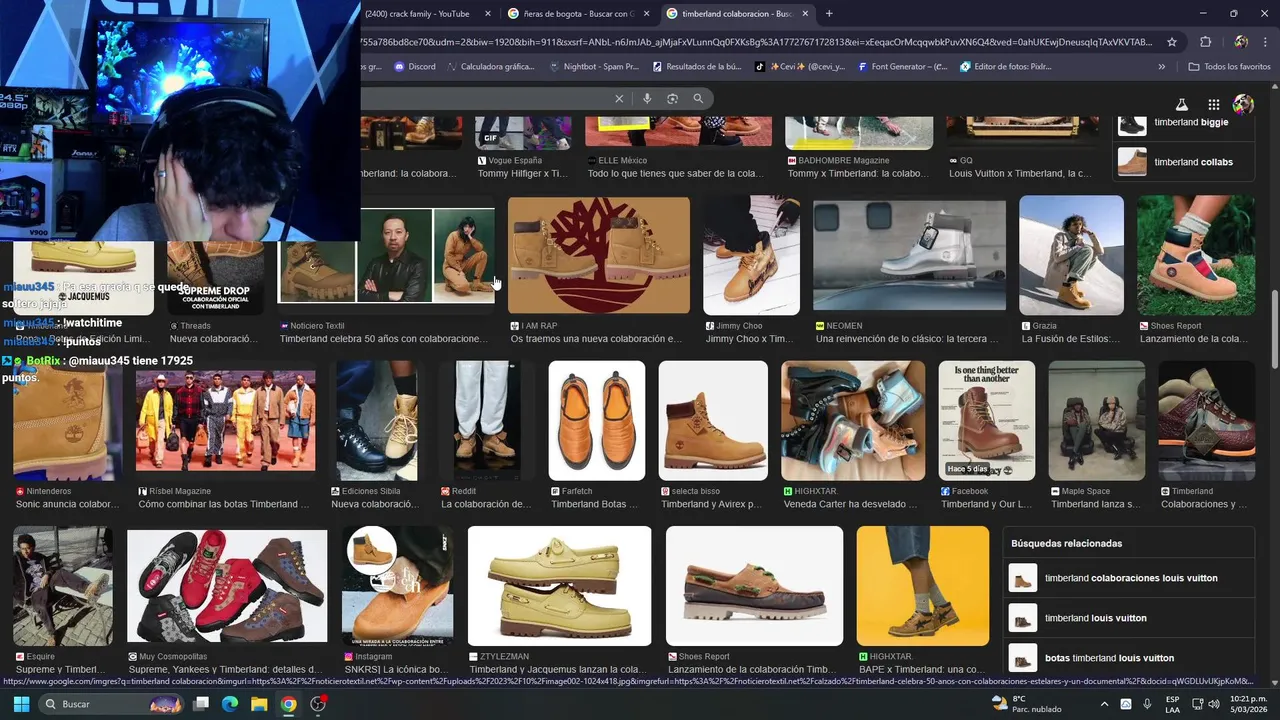This screenshot has height=720, width=1280.
Task: Click the magnifier search button
Action: [x=698, y=98]
